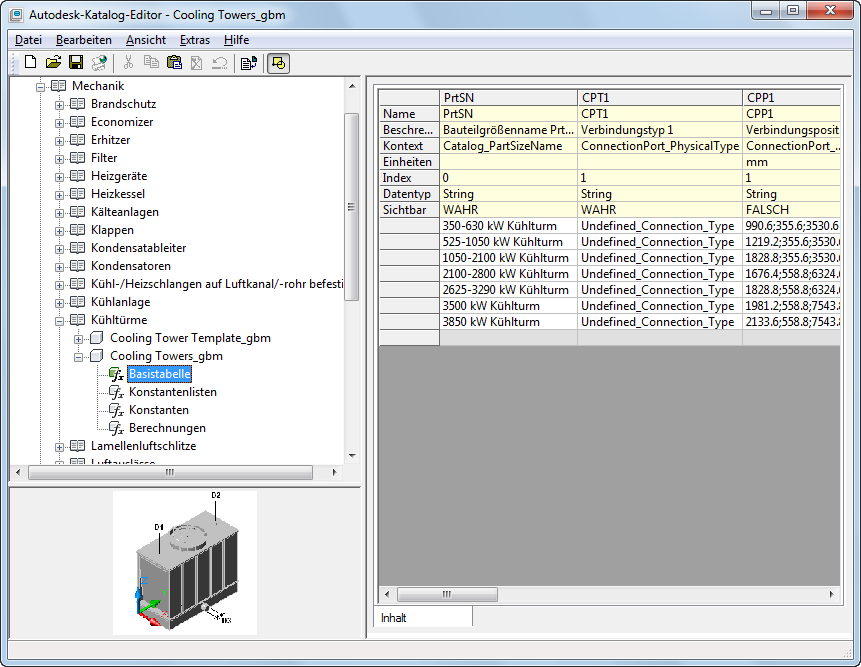Click the Economizer chapter book icon
Image resolution: width=861 pixels, height=667 pixels.
[77, 122]
